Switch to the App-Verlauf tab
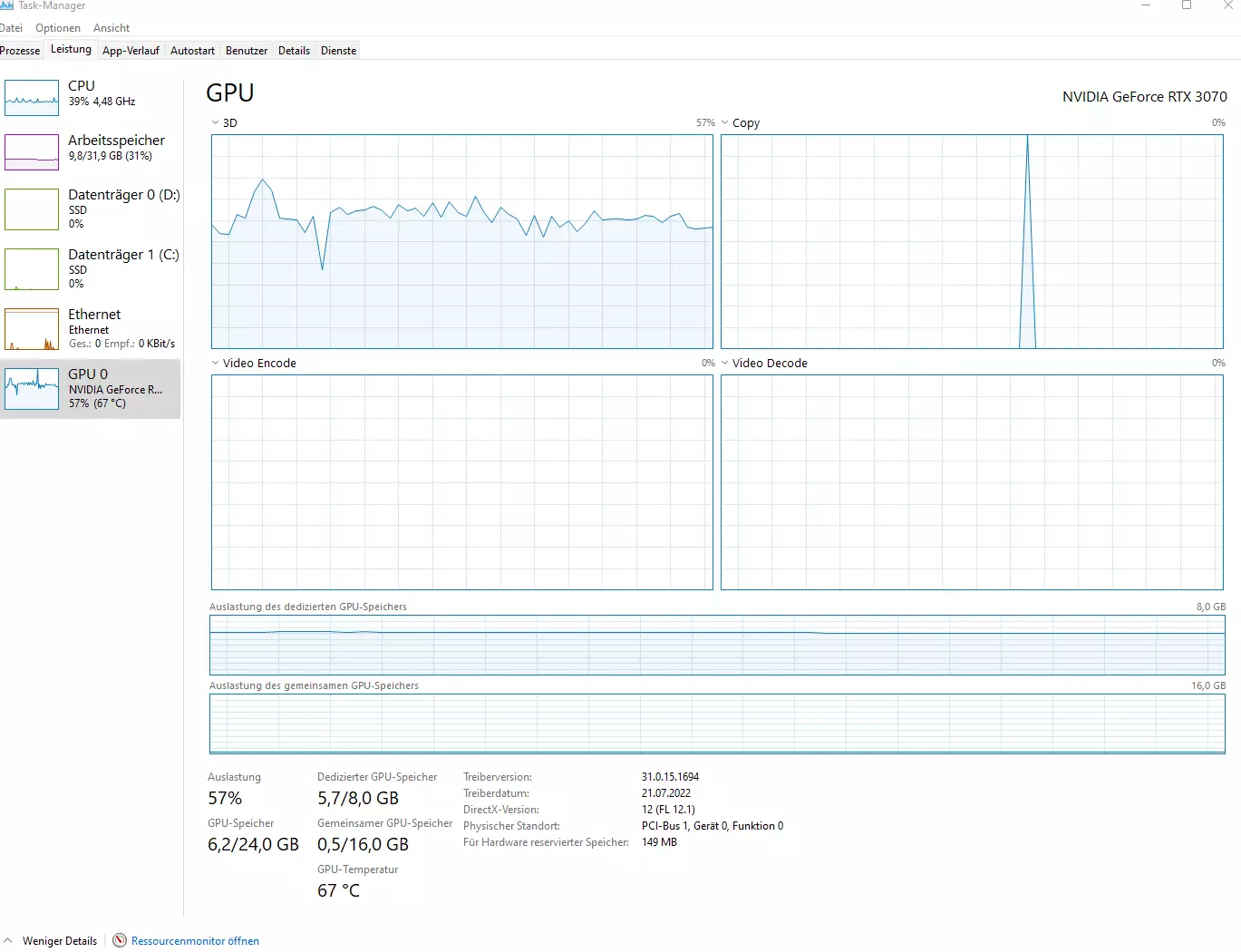Viewport: 1241px width, 952px height. (x=131, y=51)
